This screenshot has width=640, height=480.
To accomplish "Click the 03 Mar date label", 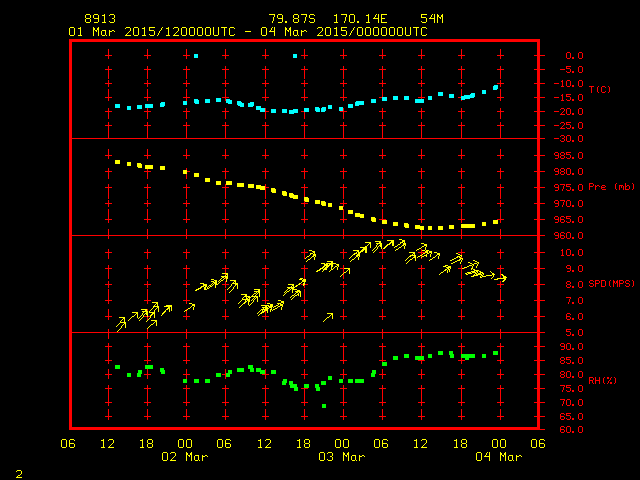I will click(x=342, y=457).
